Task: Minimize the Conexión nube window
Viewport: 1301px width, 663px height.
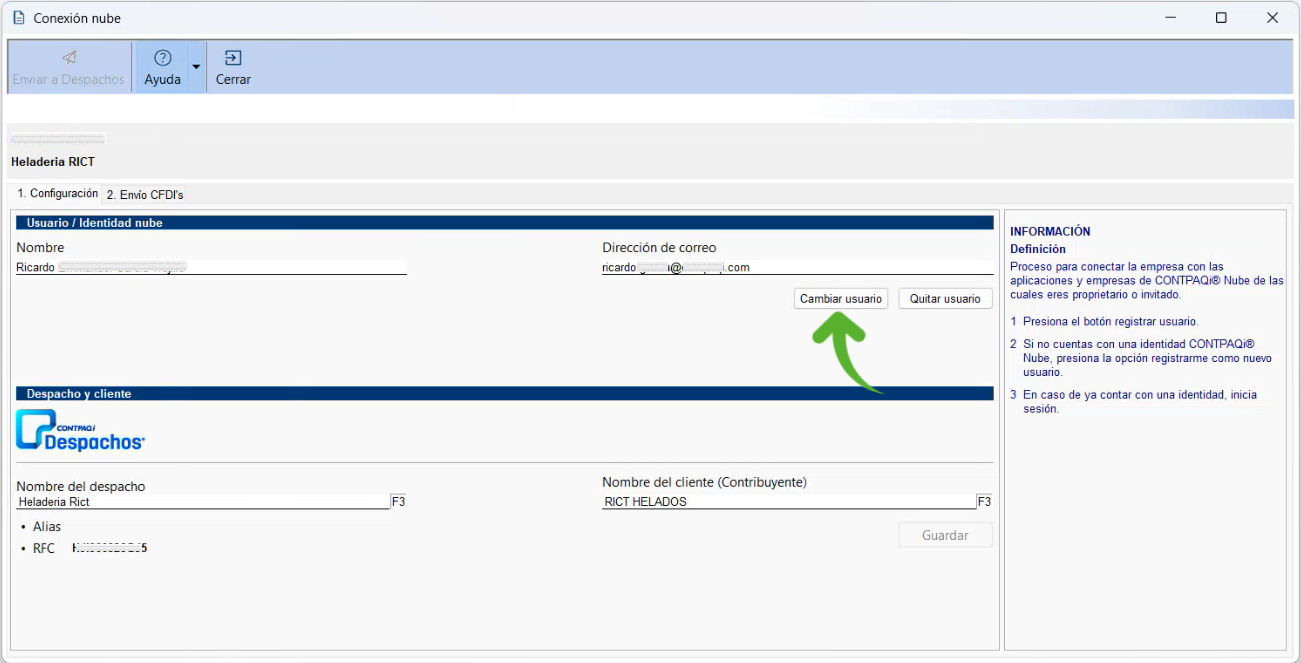Action: click(x=1170, y=18)
